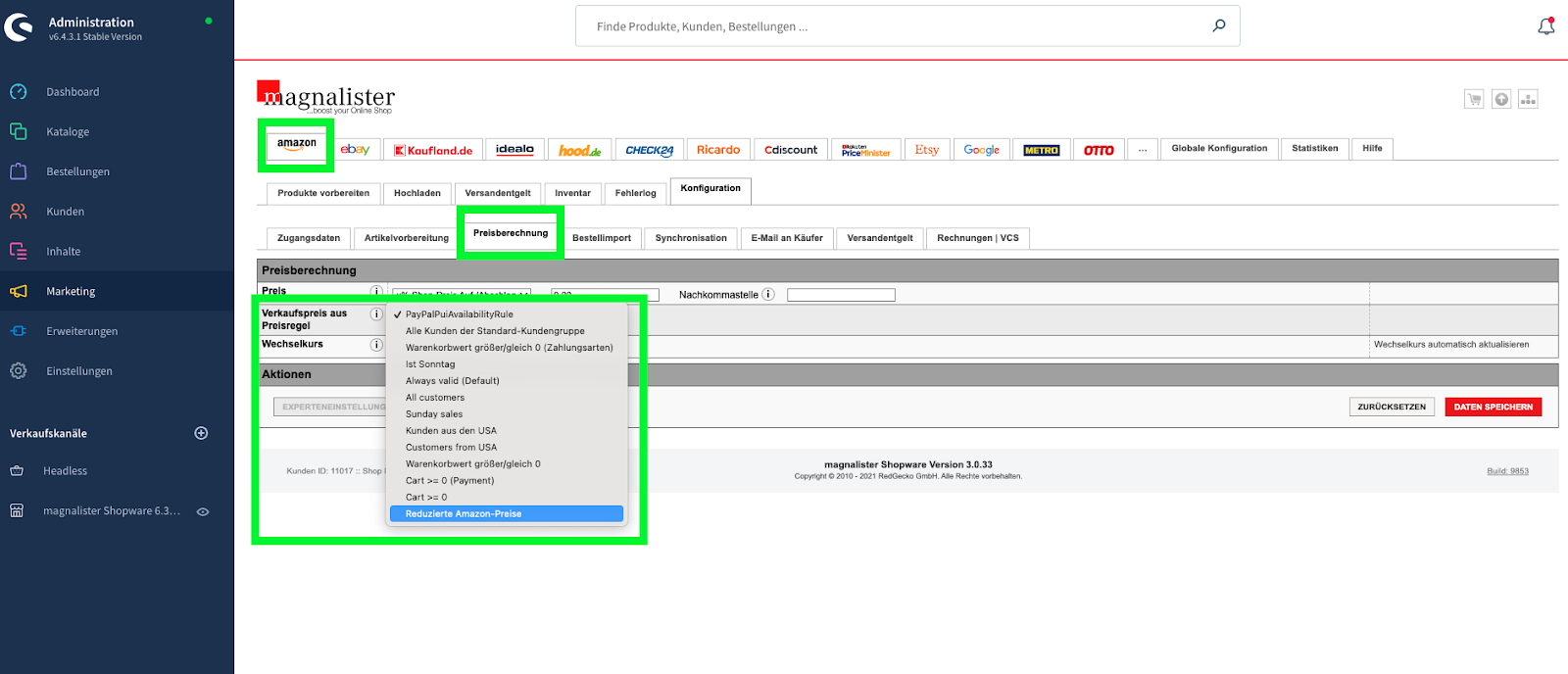
Task: Open Preisberechnung configuration subtab
Action: pos(511,234)
